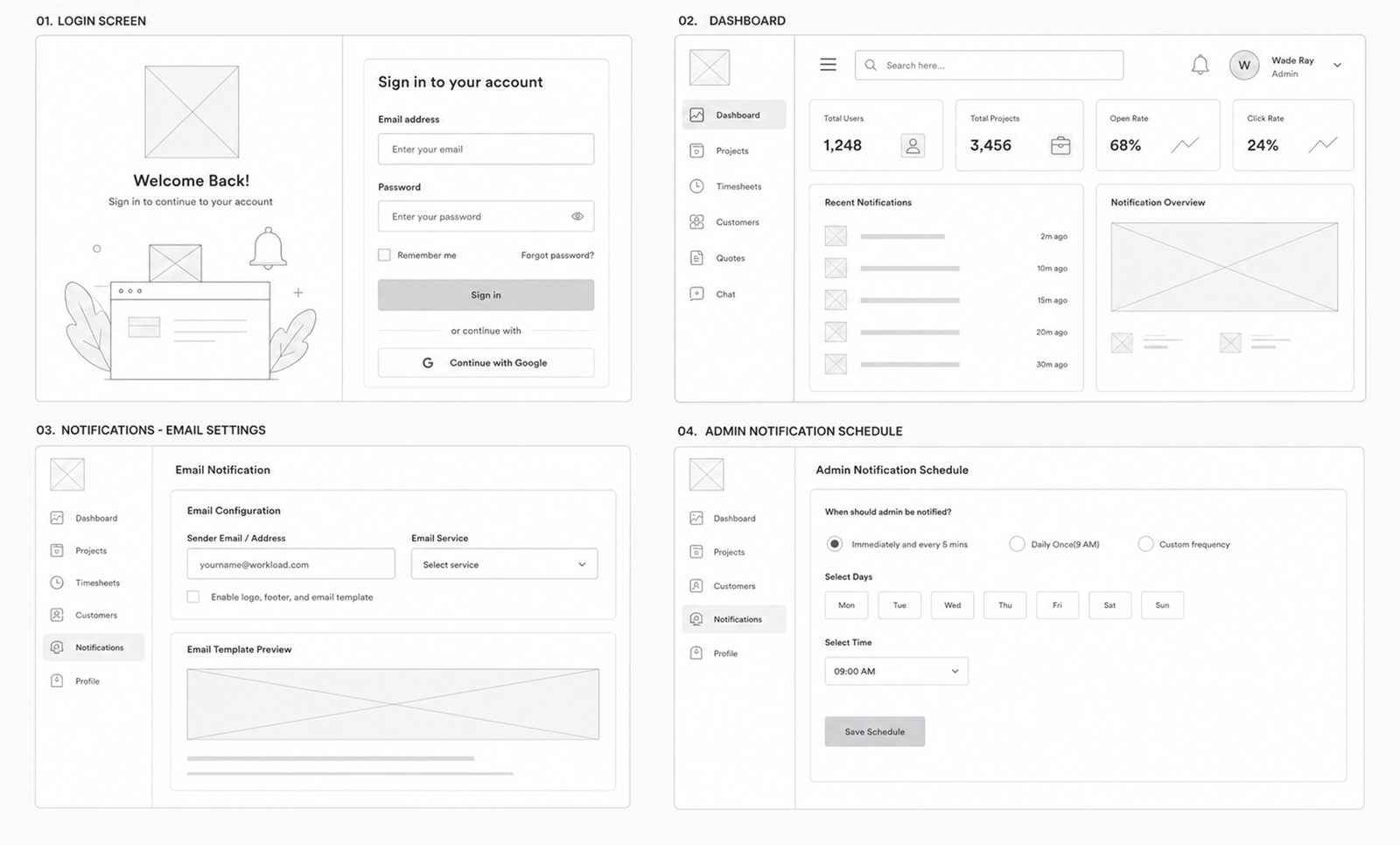This screenshot has height=845, width=1400.
Task: Click the Open Rate trend line icon
Action: [1186, 144]
